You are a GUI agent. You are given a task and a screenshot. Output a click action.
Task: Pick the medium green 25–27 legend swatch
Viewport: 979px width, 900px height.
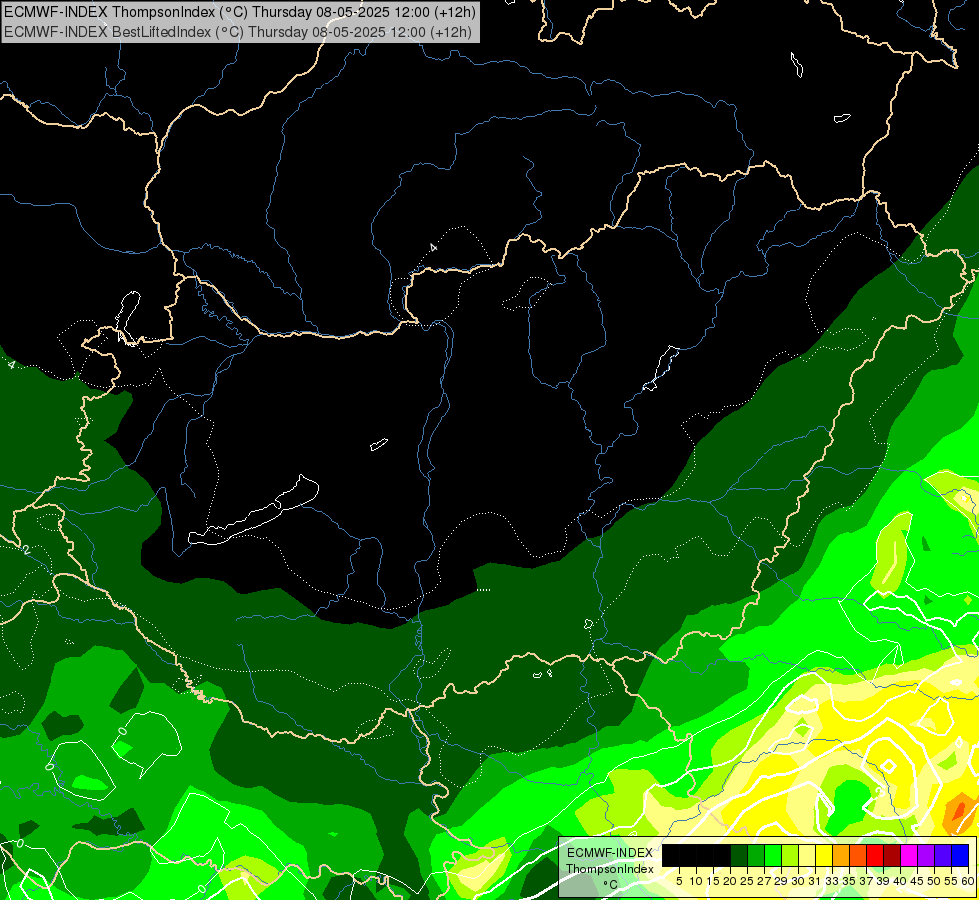756,855
